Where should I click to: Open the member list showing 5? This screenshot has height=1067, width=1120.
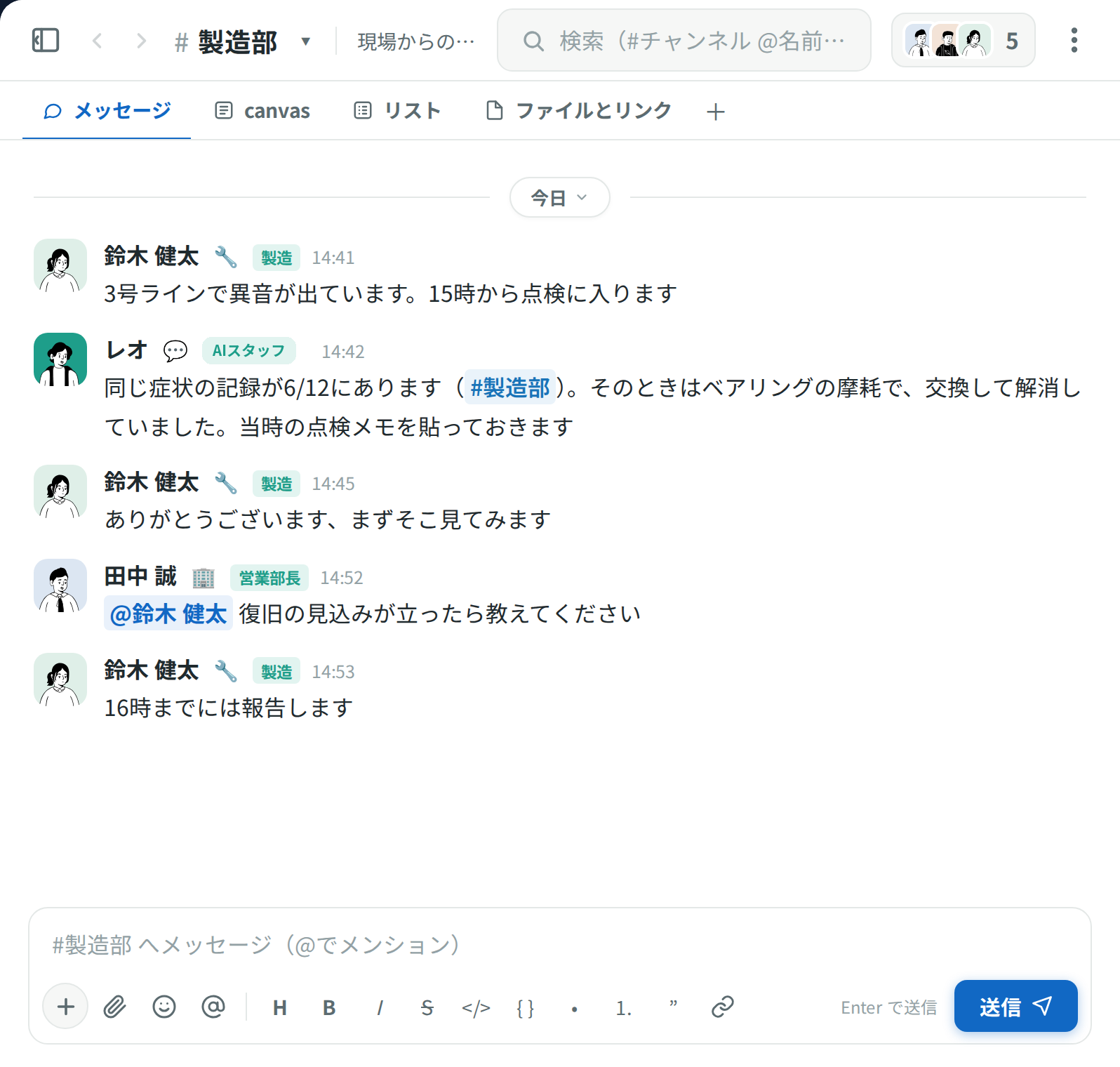tap(963, 41)
